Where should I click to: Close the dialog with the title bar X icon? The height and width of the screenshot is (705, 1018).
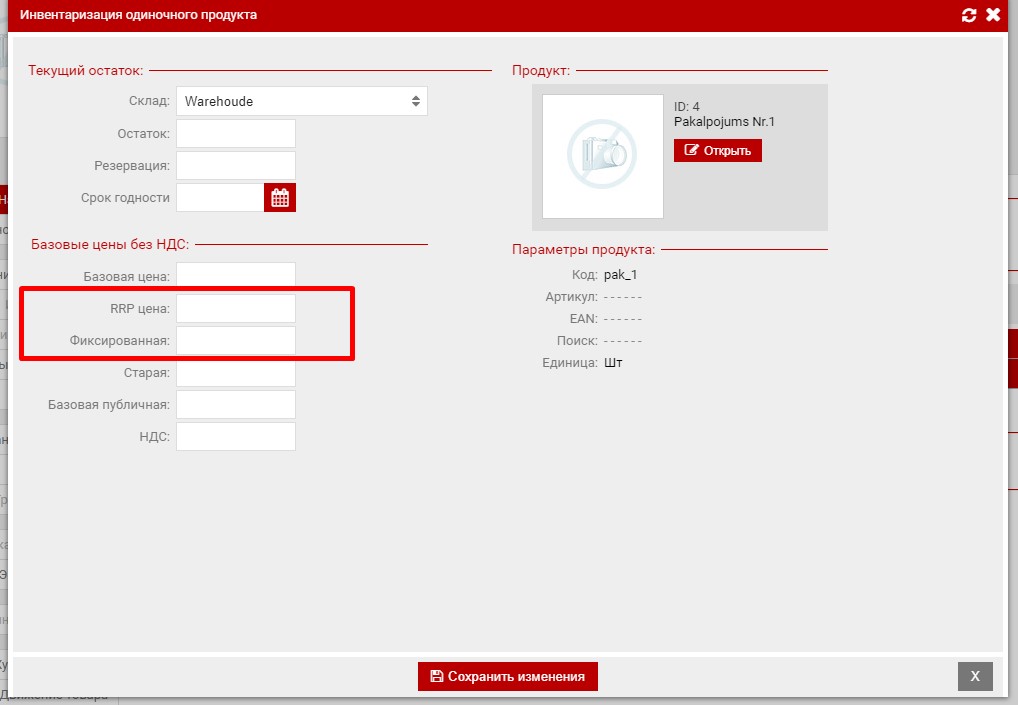tap(993, 15)
